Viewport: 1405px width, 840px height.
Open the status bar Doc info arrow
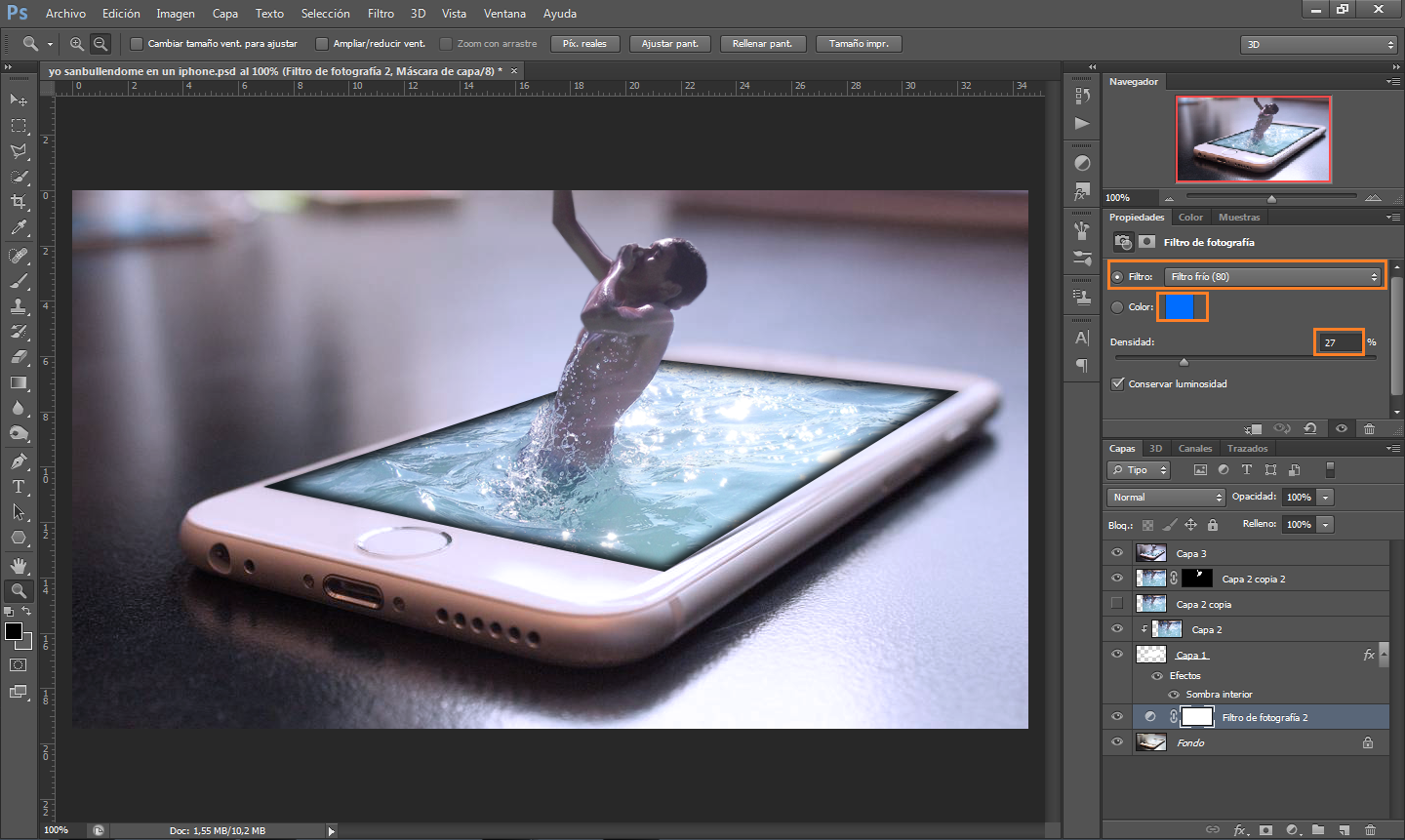coord(332,831)
